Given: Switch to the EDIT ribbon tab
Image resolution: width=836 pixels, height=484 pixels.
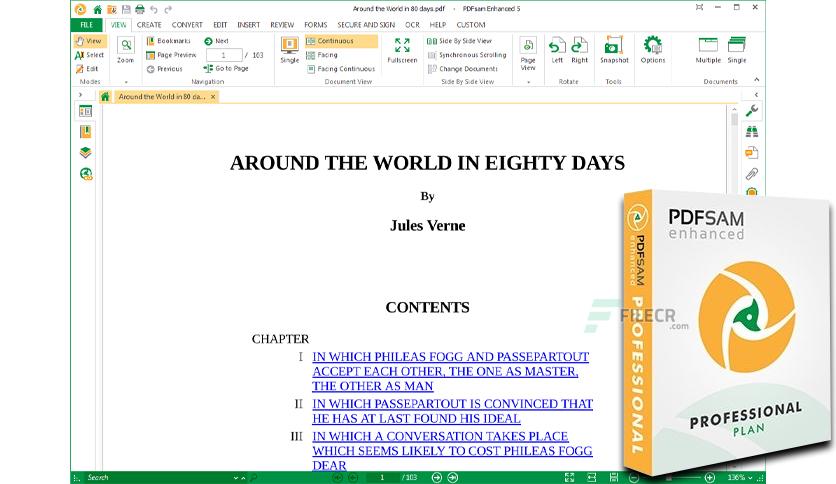Looking at the screenshot, I should coord(220,25).
